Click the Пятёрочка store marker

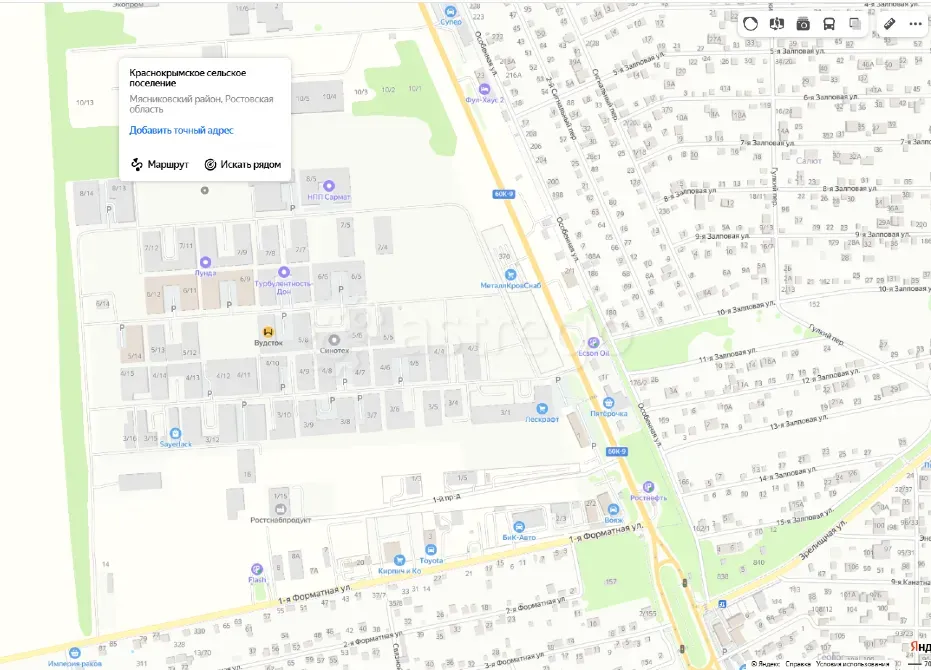[x=598, y=401]
